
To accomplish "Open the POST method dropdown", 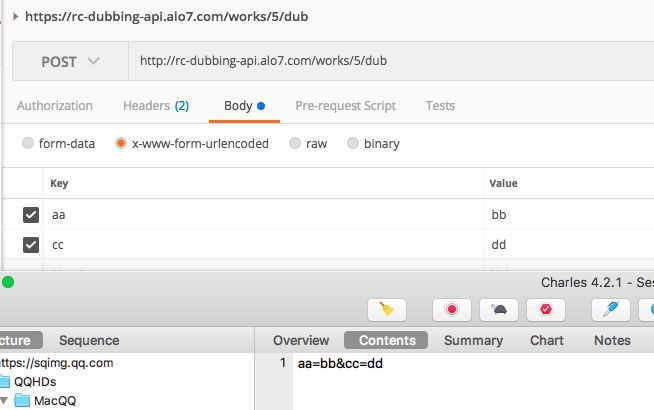I will pyautogui.click(x=70, y=61).
